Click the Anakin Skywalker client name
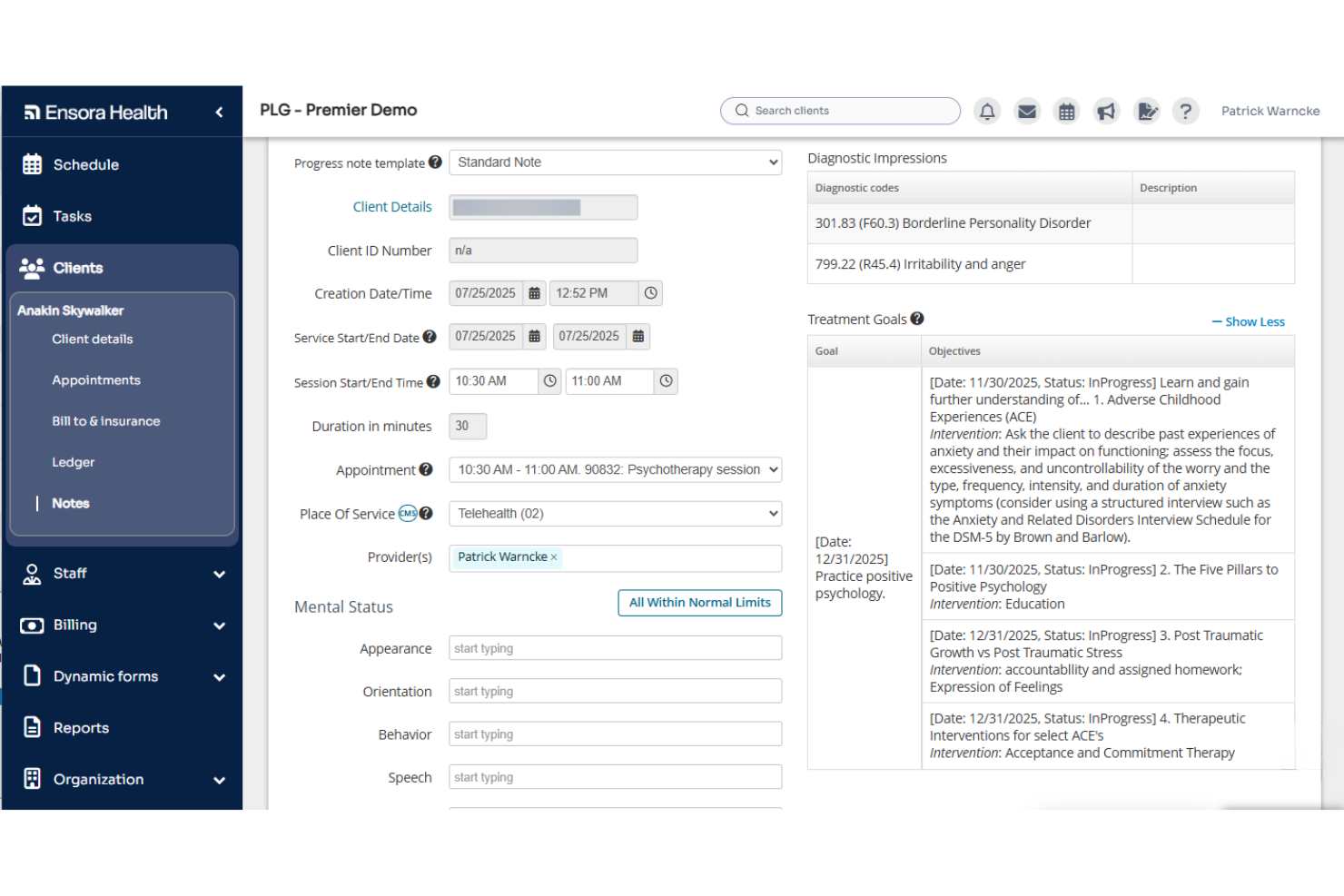This screenshot has width=1344, height=896. [71, 310]
